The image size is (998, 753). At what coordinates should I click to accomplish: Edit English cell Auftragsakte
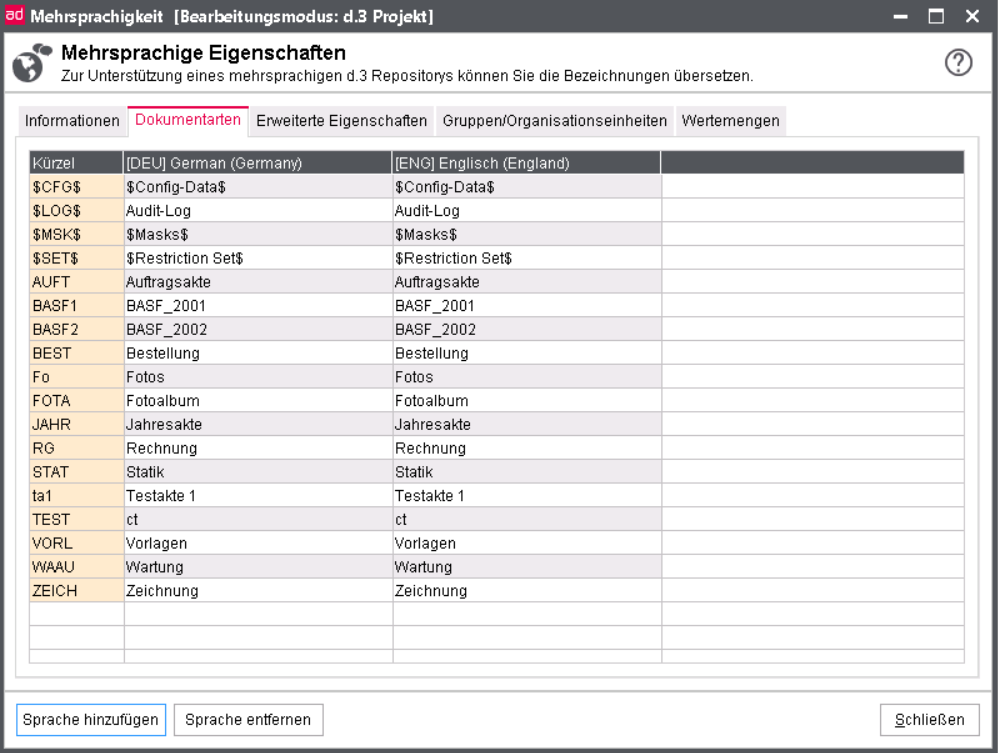[527, 282]
